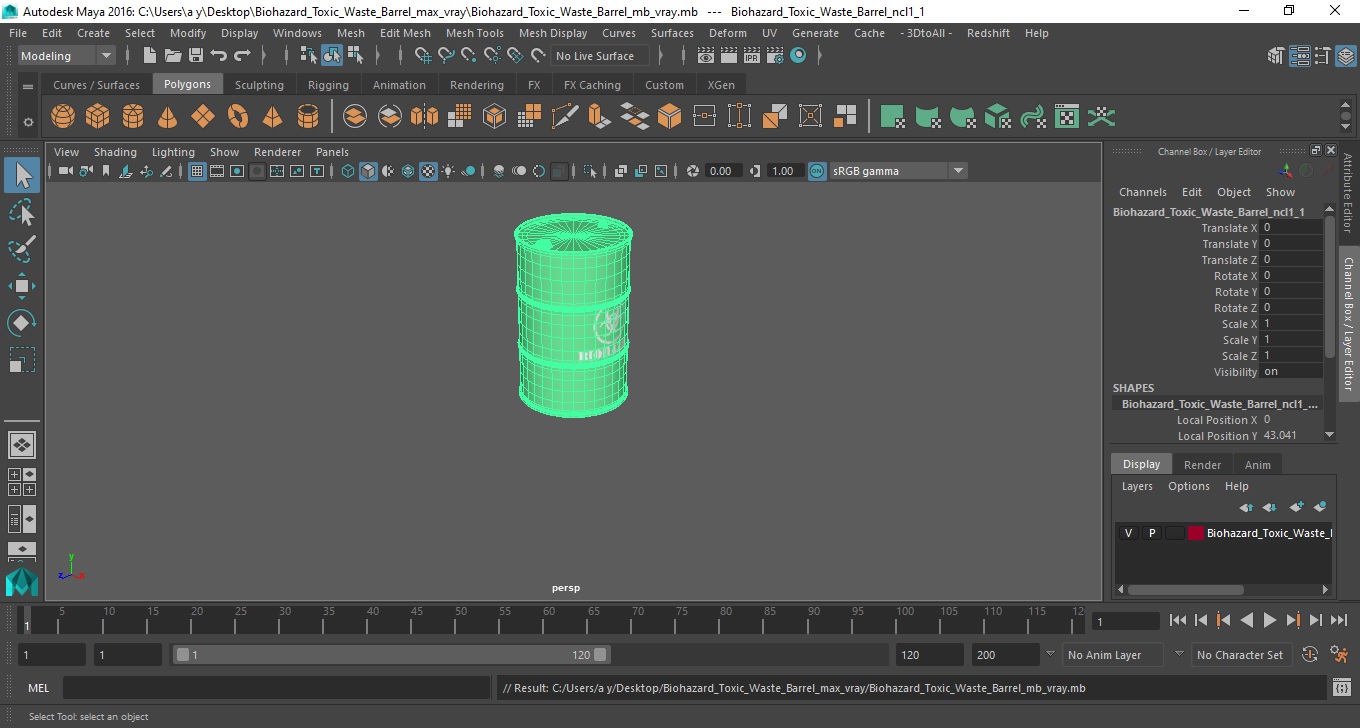Toggle use all lights in viewport
Image resolution: width=1360 pixels, height=728 pixels.
click(448, 171)
